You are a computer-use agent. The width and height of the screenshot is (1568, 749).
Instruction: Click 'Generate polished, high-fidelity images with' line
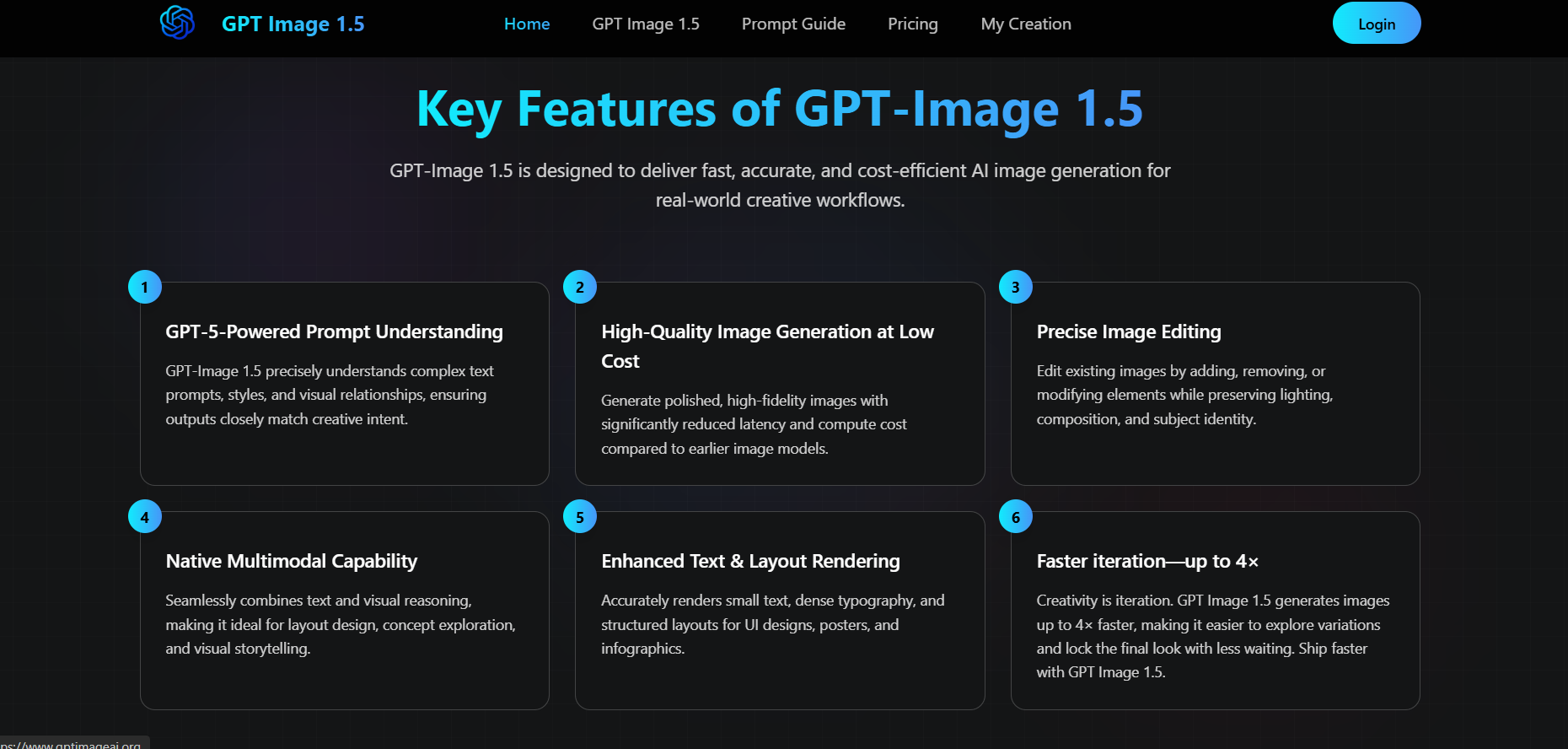pos(744,401)
